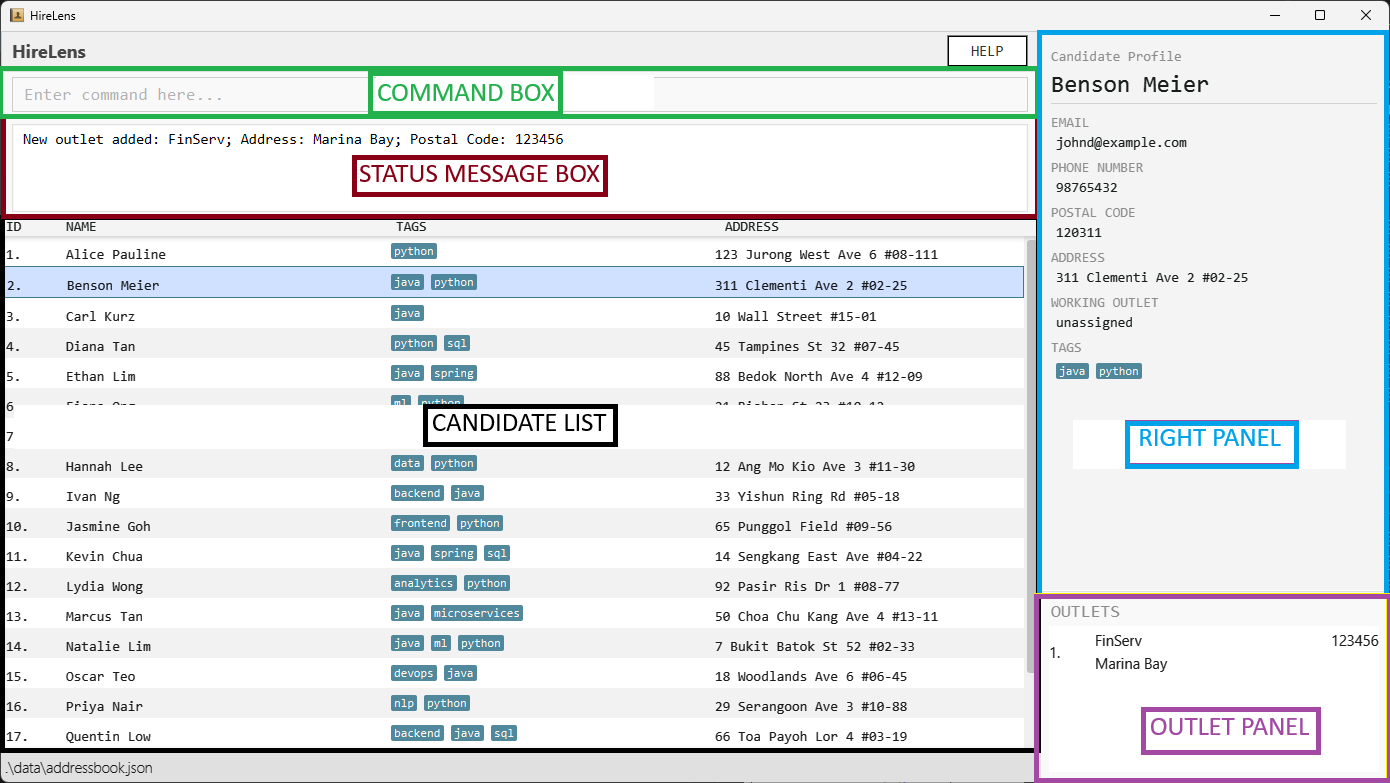Click the NAME column header
Image resolution: width=1390 pixels, height=783 pixels.
[x=81, y=227]
